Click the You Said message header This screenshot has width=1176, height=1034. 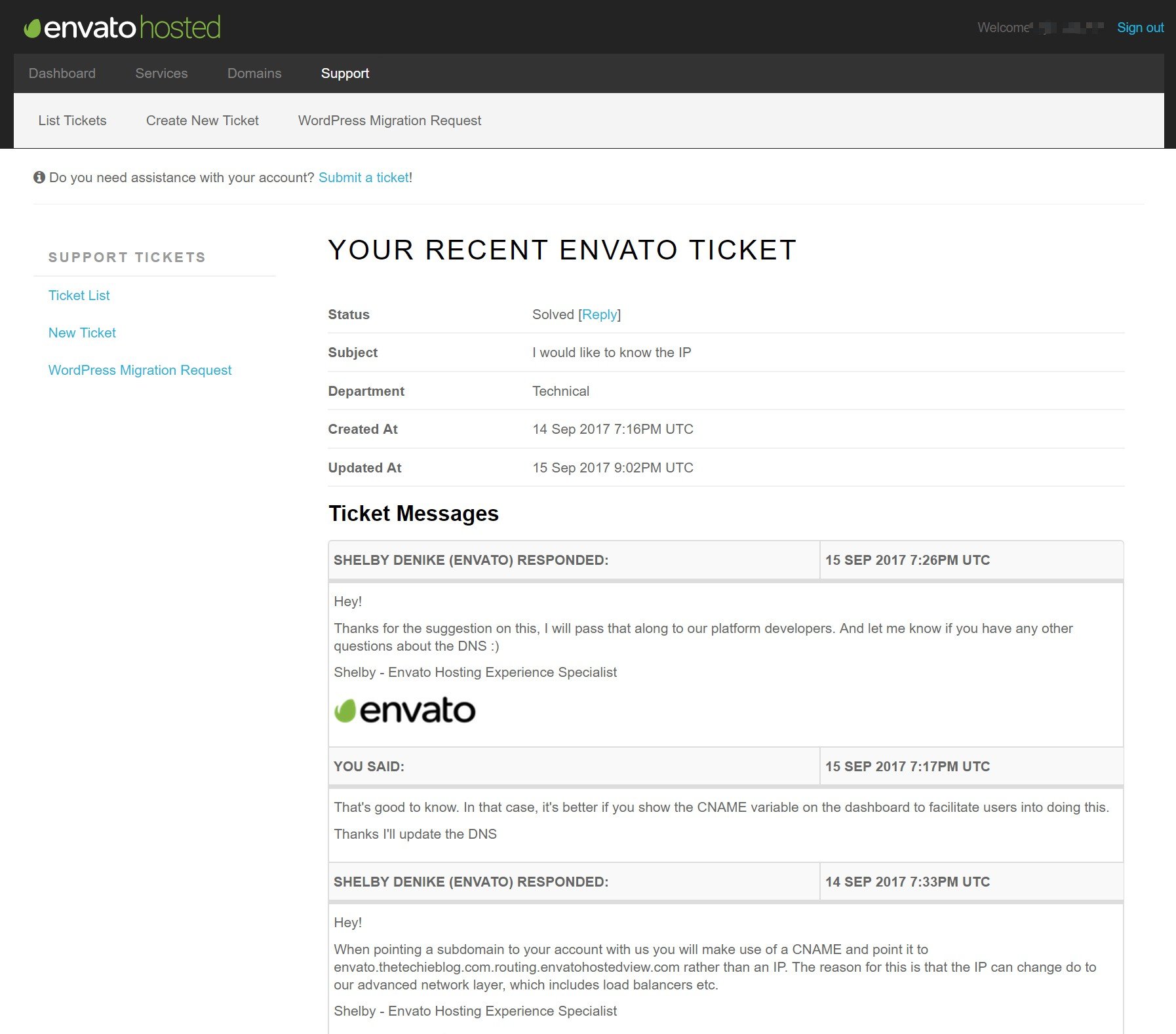pyautogui.click(x=573, y=767)
